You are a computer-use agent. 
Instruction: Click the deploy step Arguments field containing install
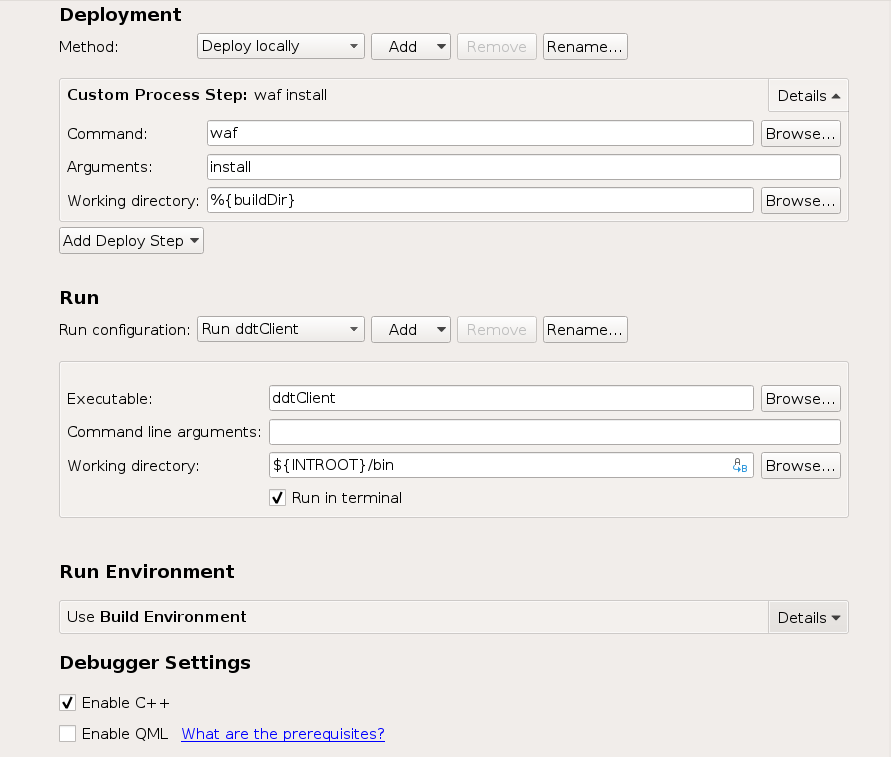tap(523, 167)
